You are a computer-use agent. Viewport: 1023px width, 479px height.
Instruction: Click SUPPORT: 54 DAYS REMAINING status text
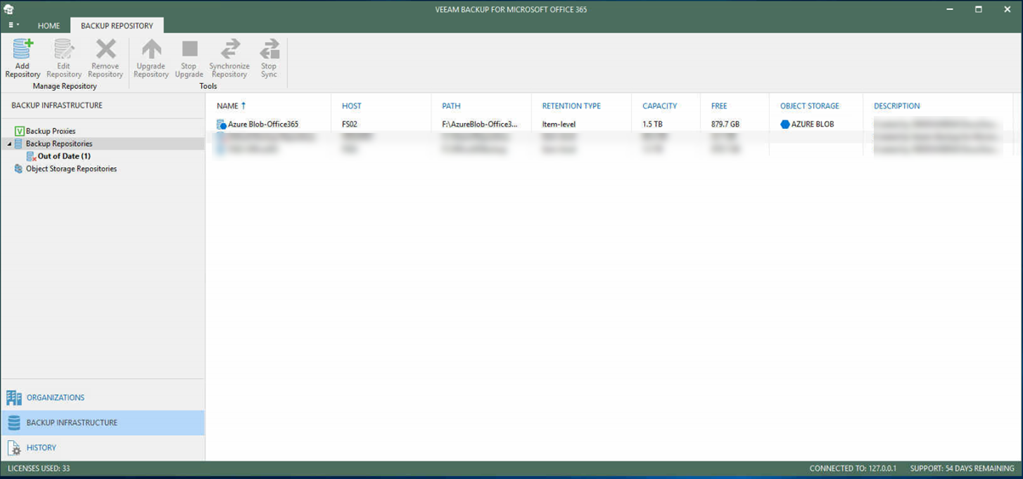coord(962,469)
